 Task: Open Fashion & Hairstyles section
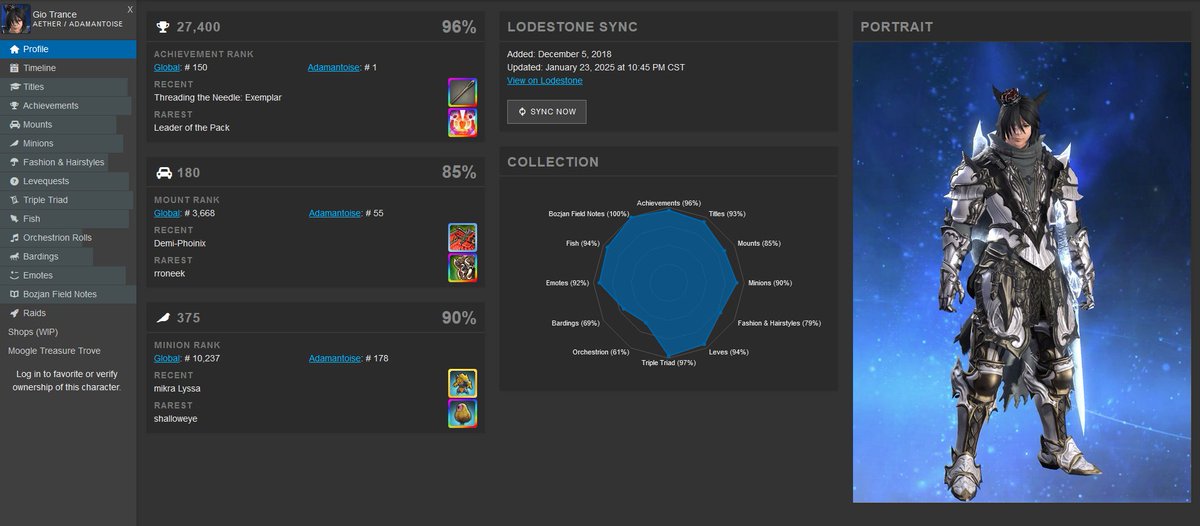[68, 162]
